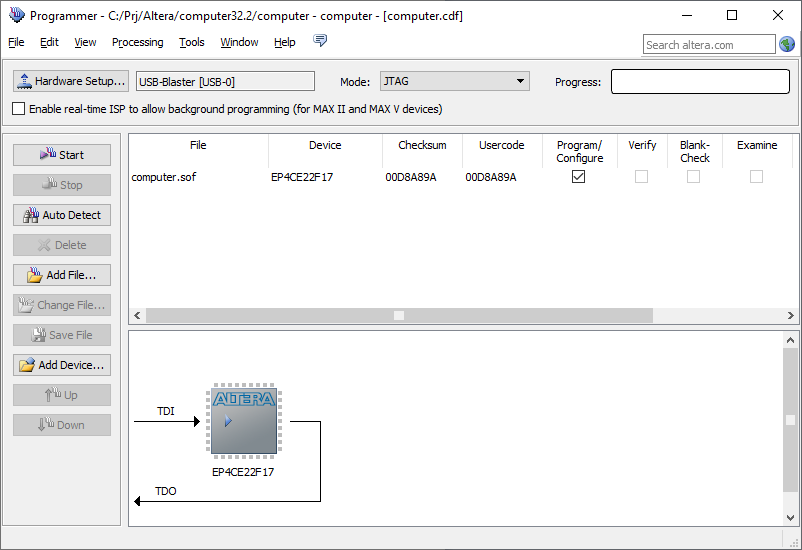Image resolution: width=802 pixels, height=550 pixels.
Task: Click the Start programming button
Action: pyautogui.click(x=62, y=155)
